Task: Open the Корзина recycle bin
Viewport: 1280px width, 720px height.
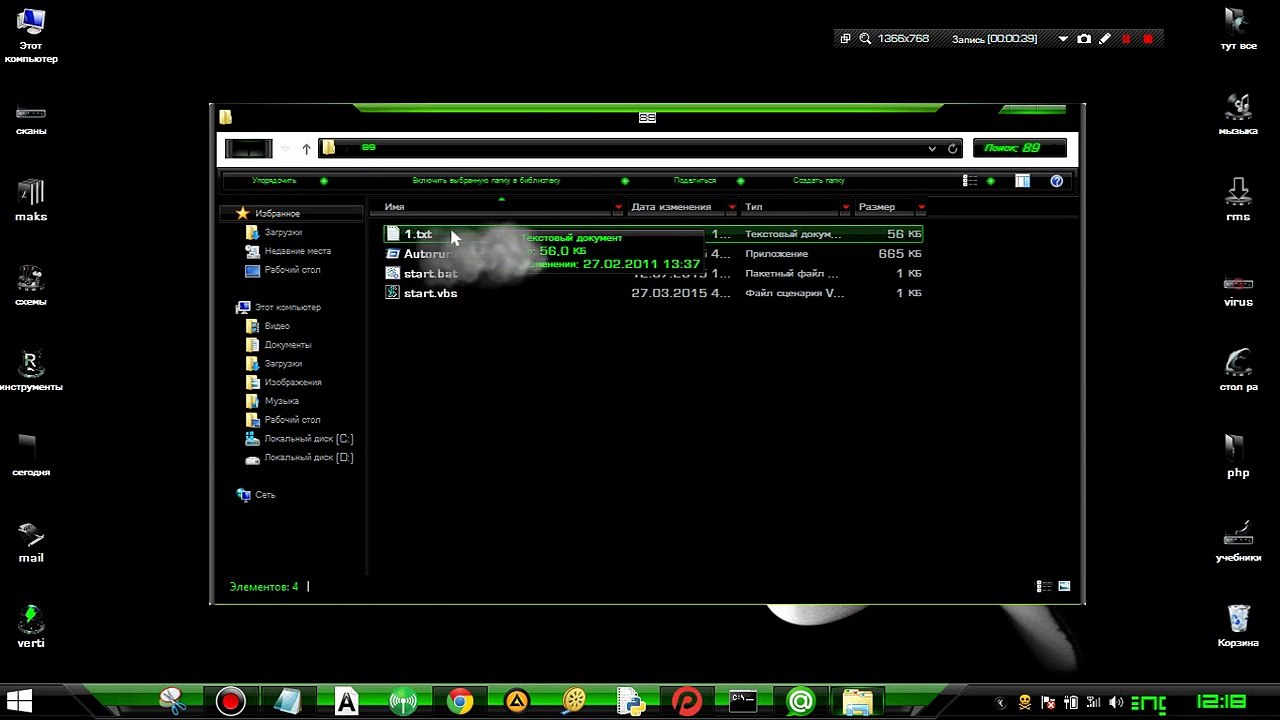Action: pos(1238,627)
